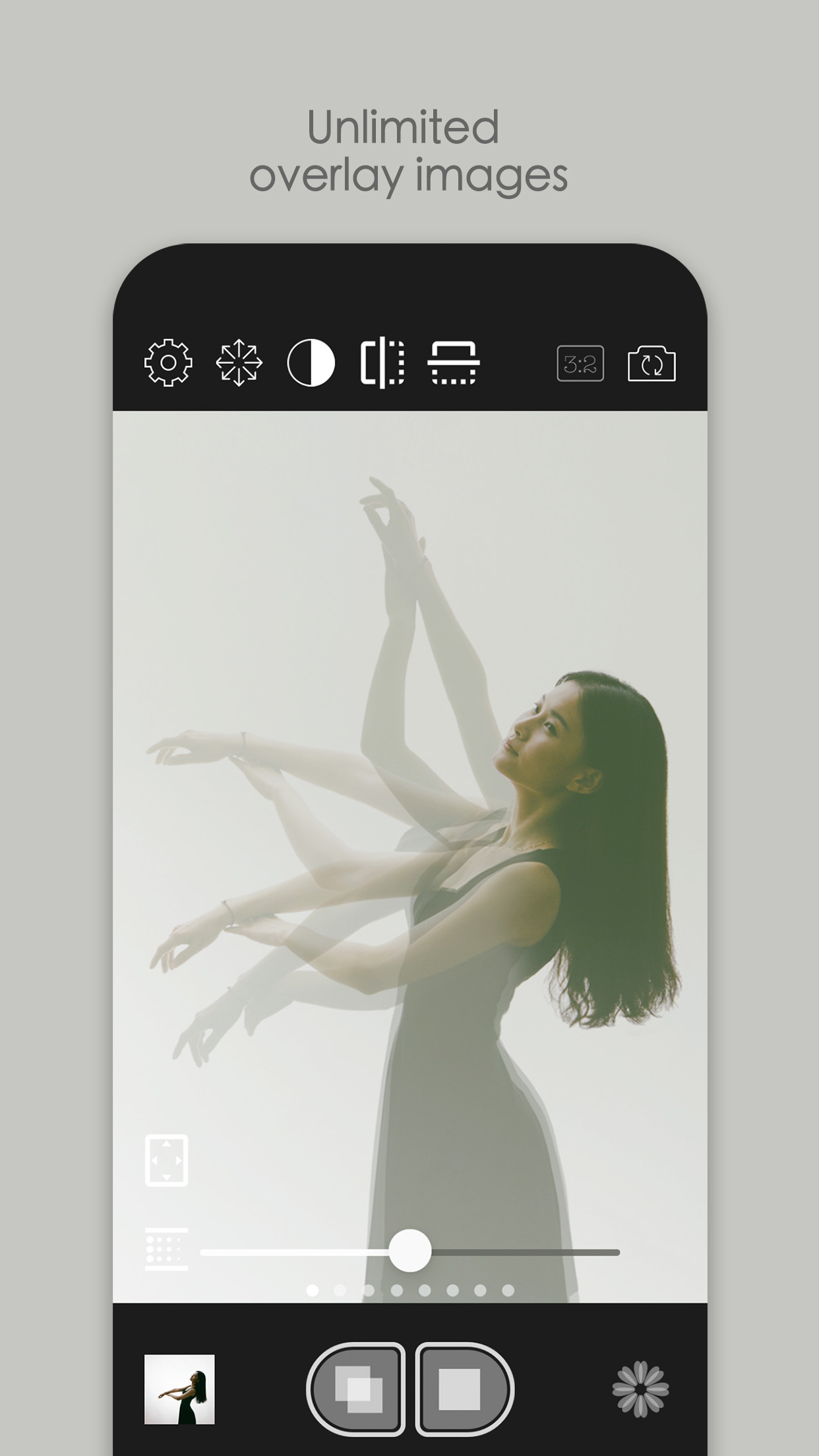Change the 3:2 aspect ratio
The height and width of the screenshot is (1456, 819).
(x=580, y=363)
